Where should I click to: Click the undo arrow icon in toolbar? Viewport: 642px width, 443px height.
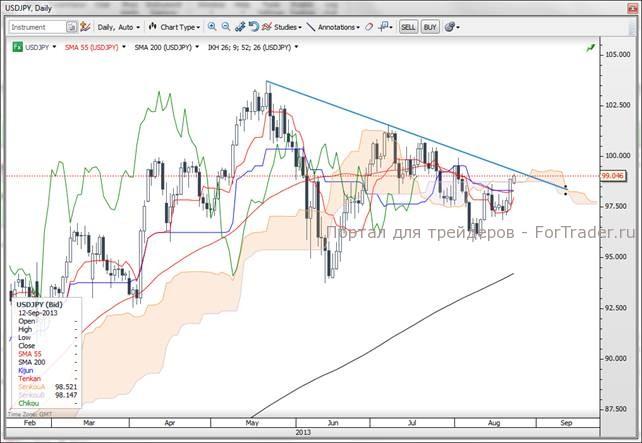click(x=254, y=27)
